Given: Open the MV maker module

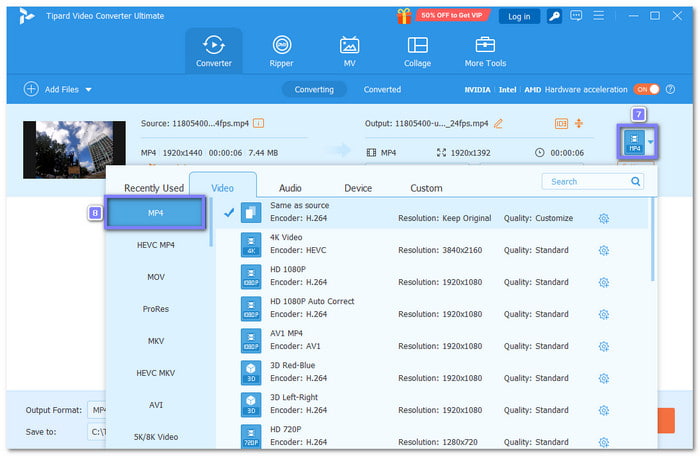Looking at the screenshot, I should tap(349, 50).
